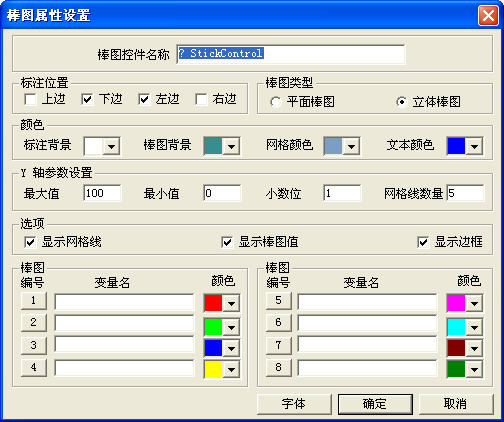Click bar number 5 button
504x422 pixels.
(x=279, y=300)
